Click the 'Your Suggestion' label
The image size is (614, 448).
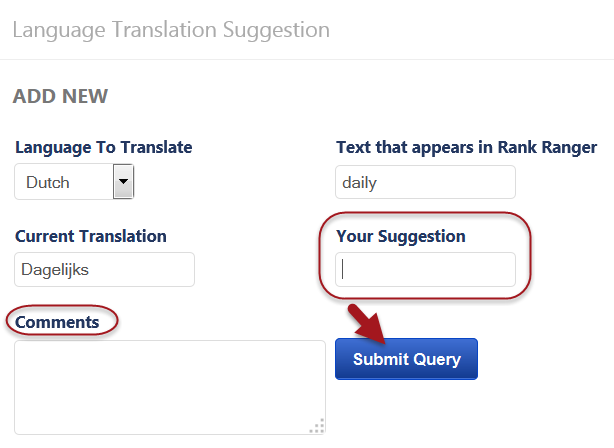401,237
